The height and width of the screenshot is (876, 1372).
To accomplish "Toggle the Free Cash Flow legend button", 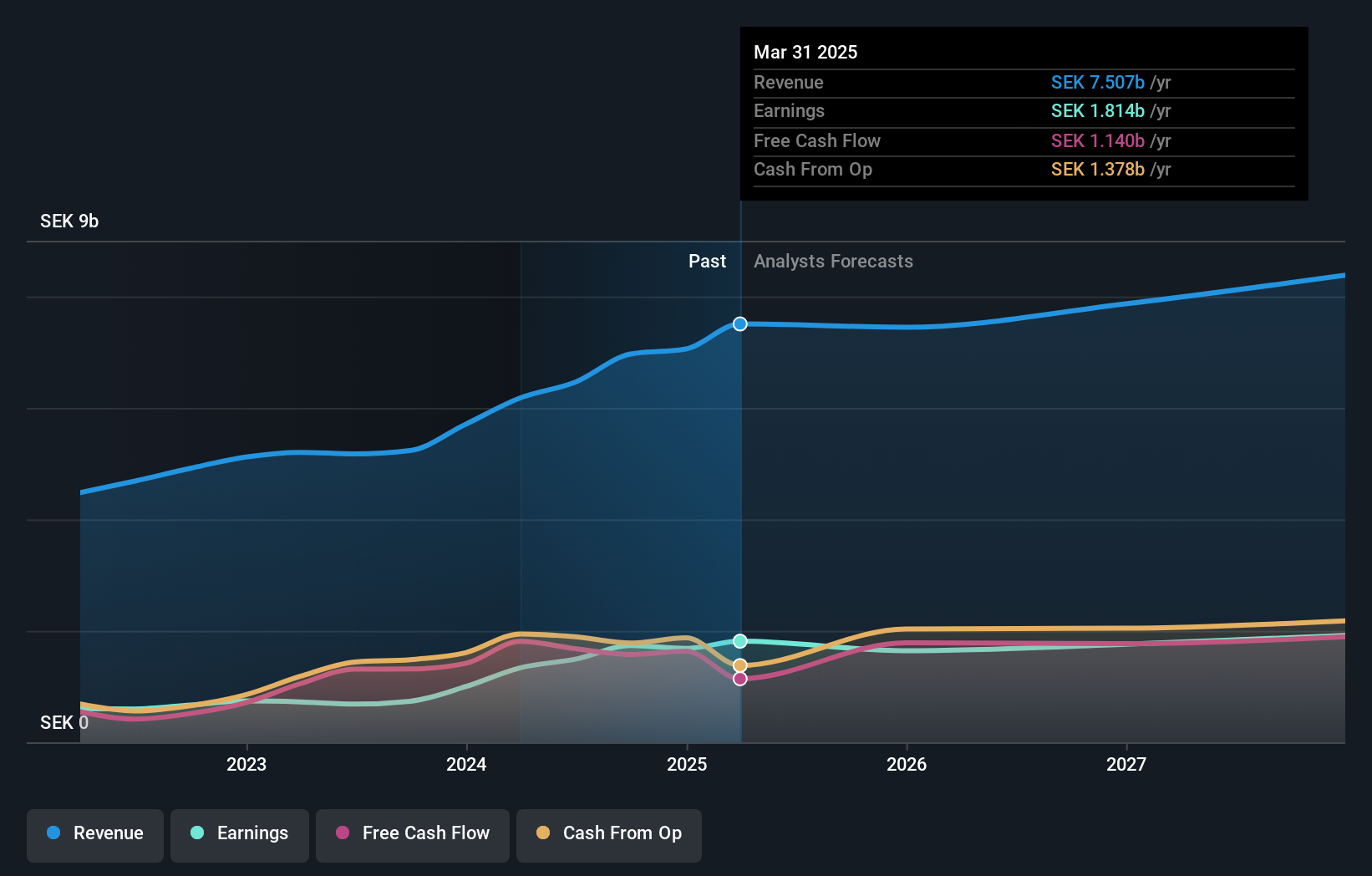I will (x=413, y=835).
